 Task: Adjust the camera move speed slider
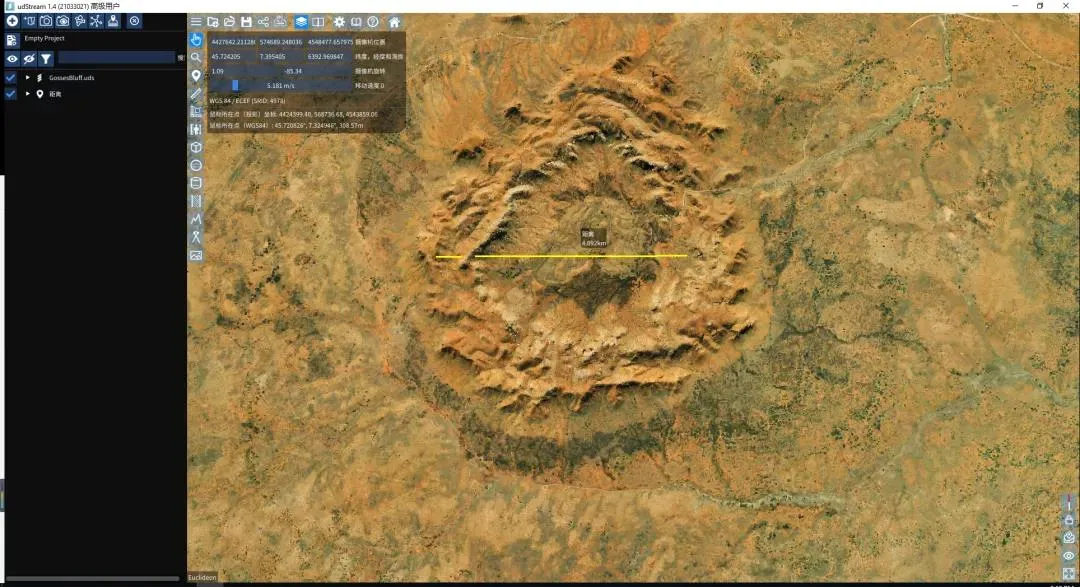236,85
